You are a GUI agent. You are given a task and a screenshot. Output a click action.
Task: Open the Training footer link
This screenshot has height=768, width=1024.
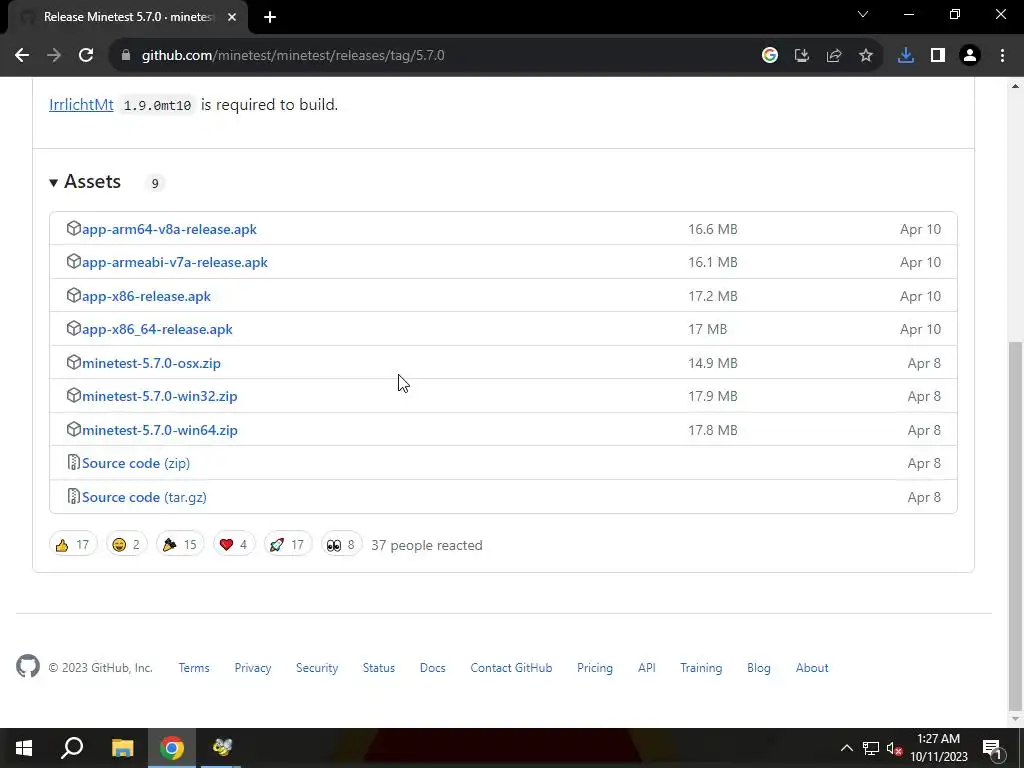click(701, 668)
